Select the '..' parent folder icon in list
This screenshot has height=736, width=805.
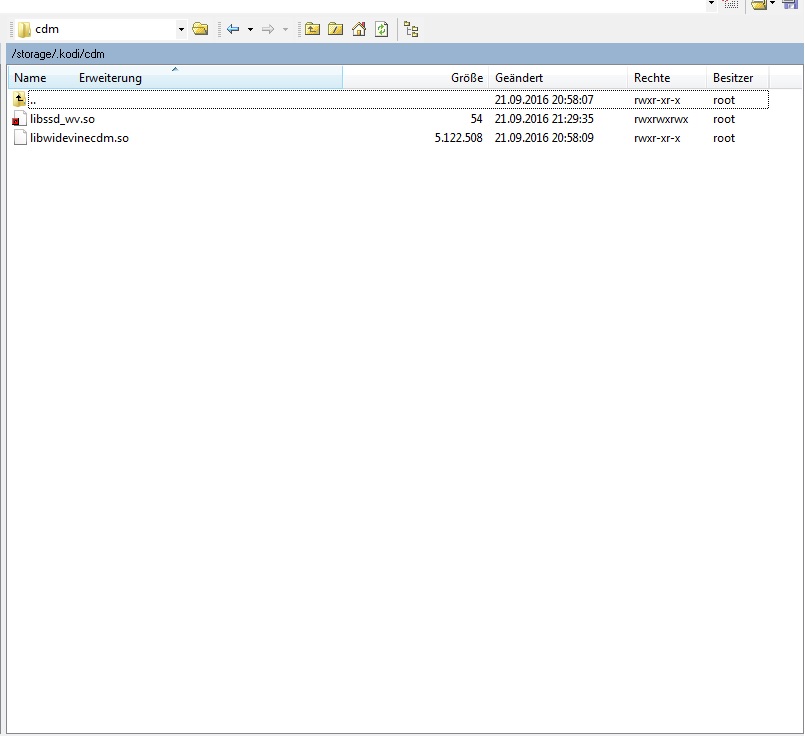(20, 99)
